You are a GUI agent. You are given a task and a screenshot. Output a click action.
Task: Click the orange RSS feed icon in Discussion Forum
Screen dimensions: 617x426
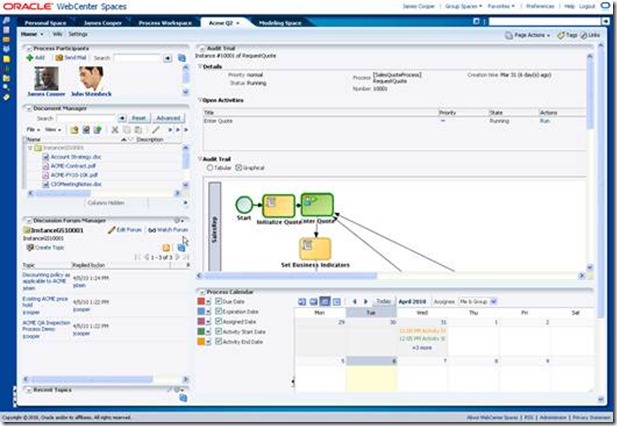[166, 247]
